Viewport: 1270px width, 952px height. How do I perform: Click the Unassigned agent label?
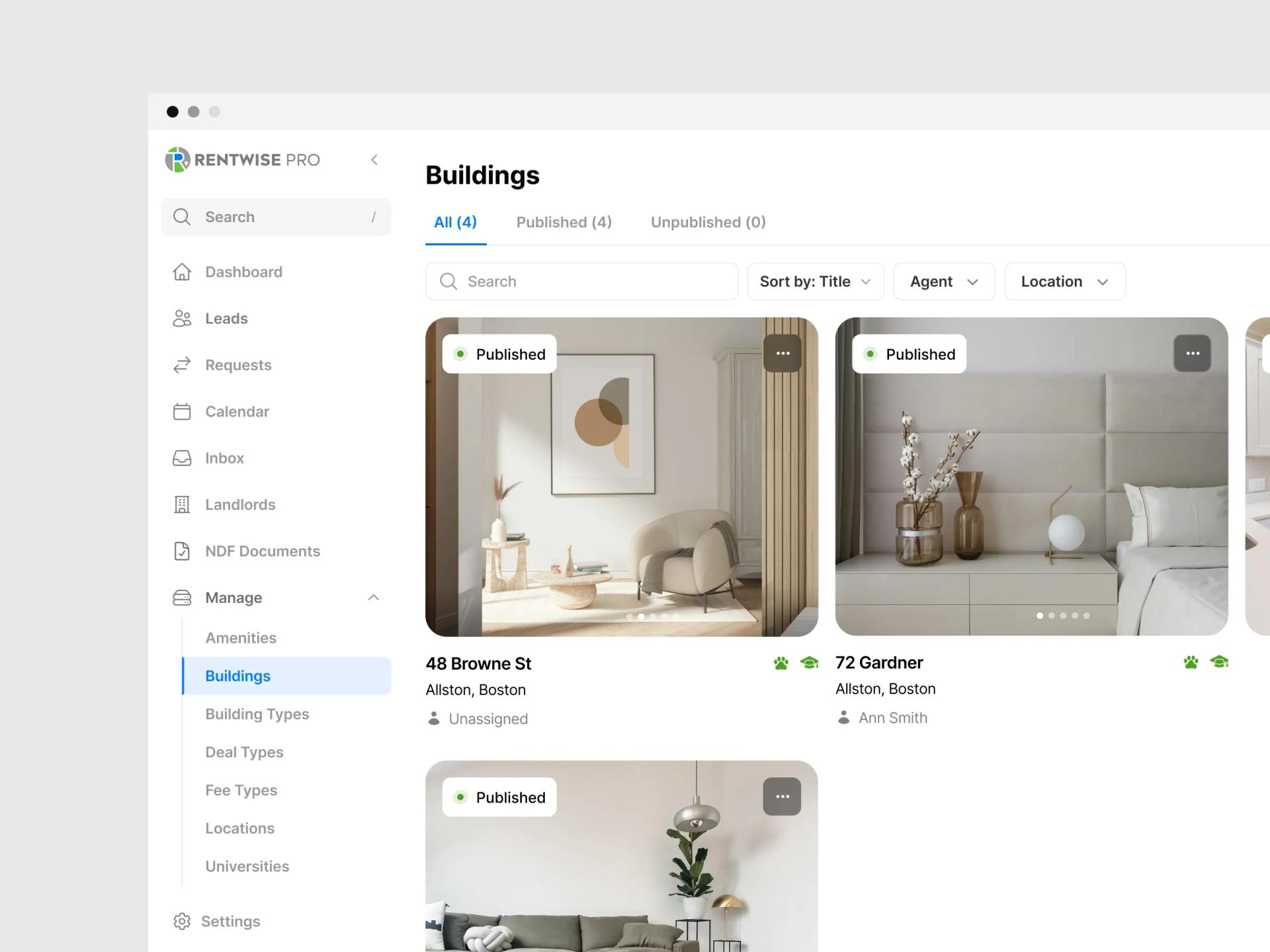(x=488, y=719)
